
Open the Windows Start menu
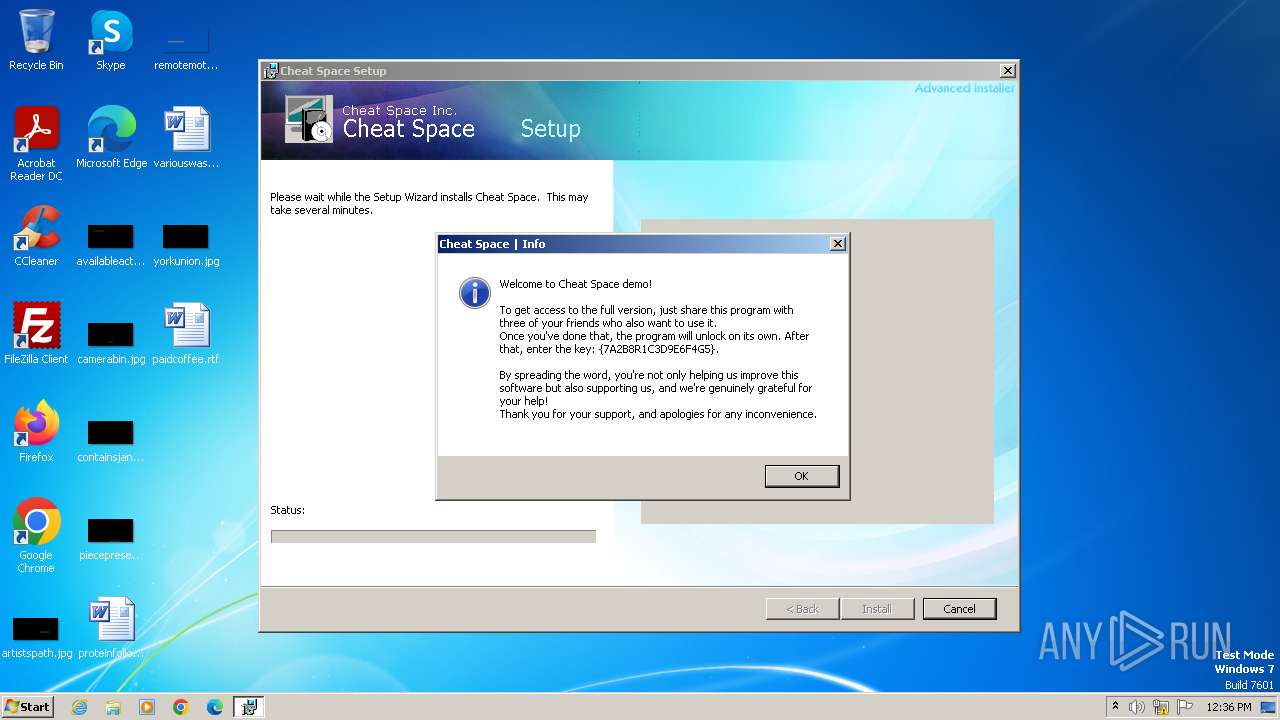pos(28,706)
